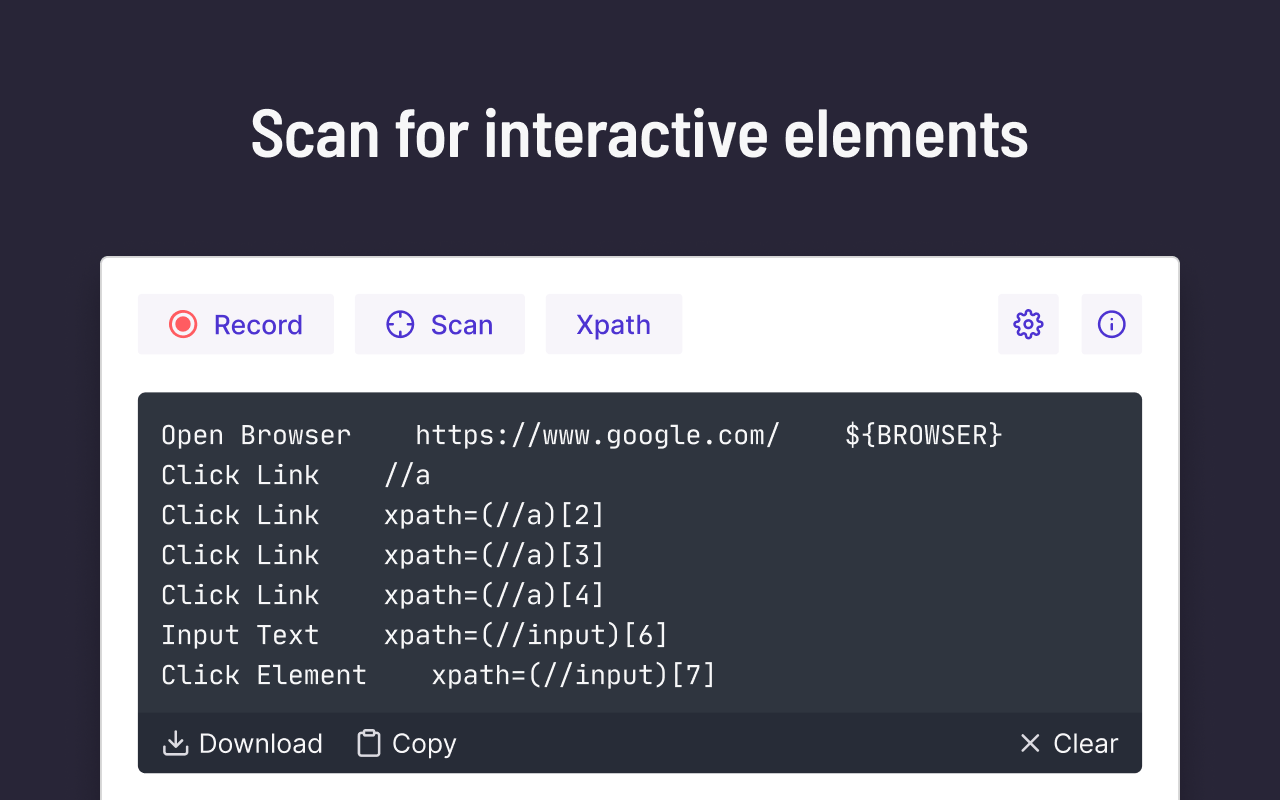Toggle recording with the Record button
This screenshot has width=1280, height=800.
click(236, 324)
